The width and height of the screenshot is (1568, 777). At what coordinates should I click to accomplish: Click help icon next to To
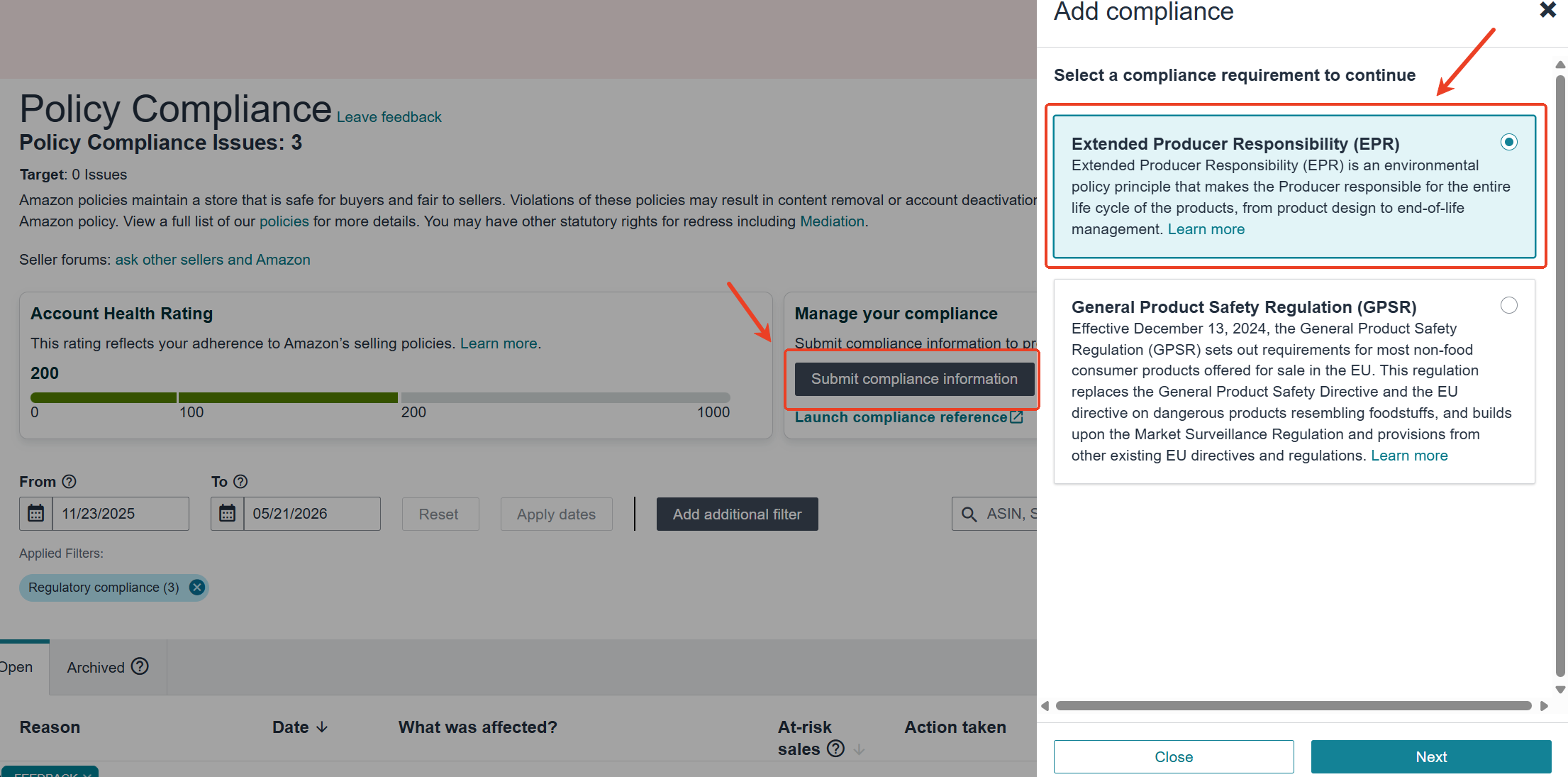240,482
